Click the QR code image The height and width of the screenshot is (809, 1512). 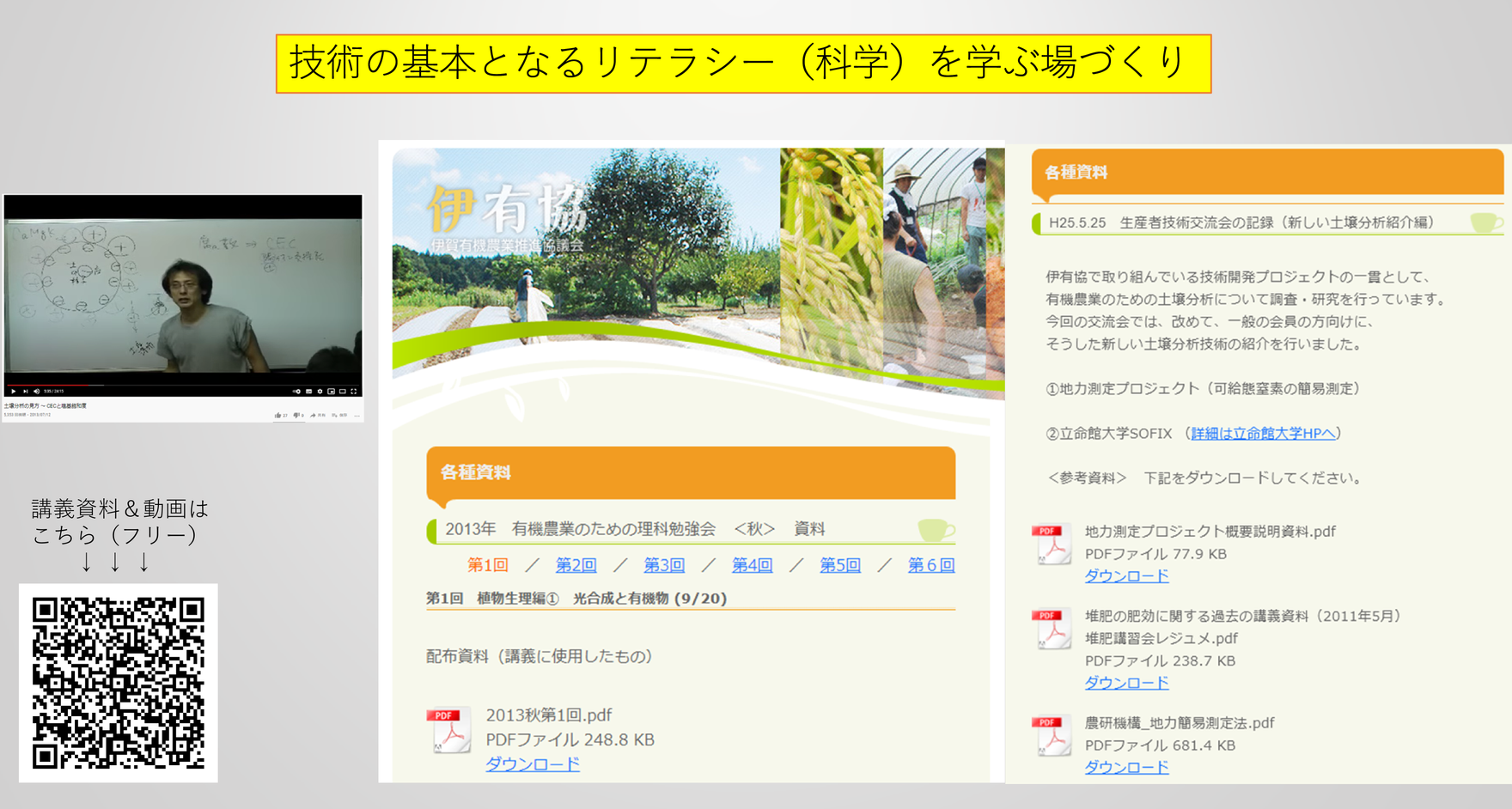pos(119,683)
